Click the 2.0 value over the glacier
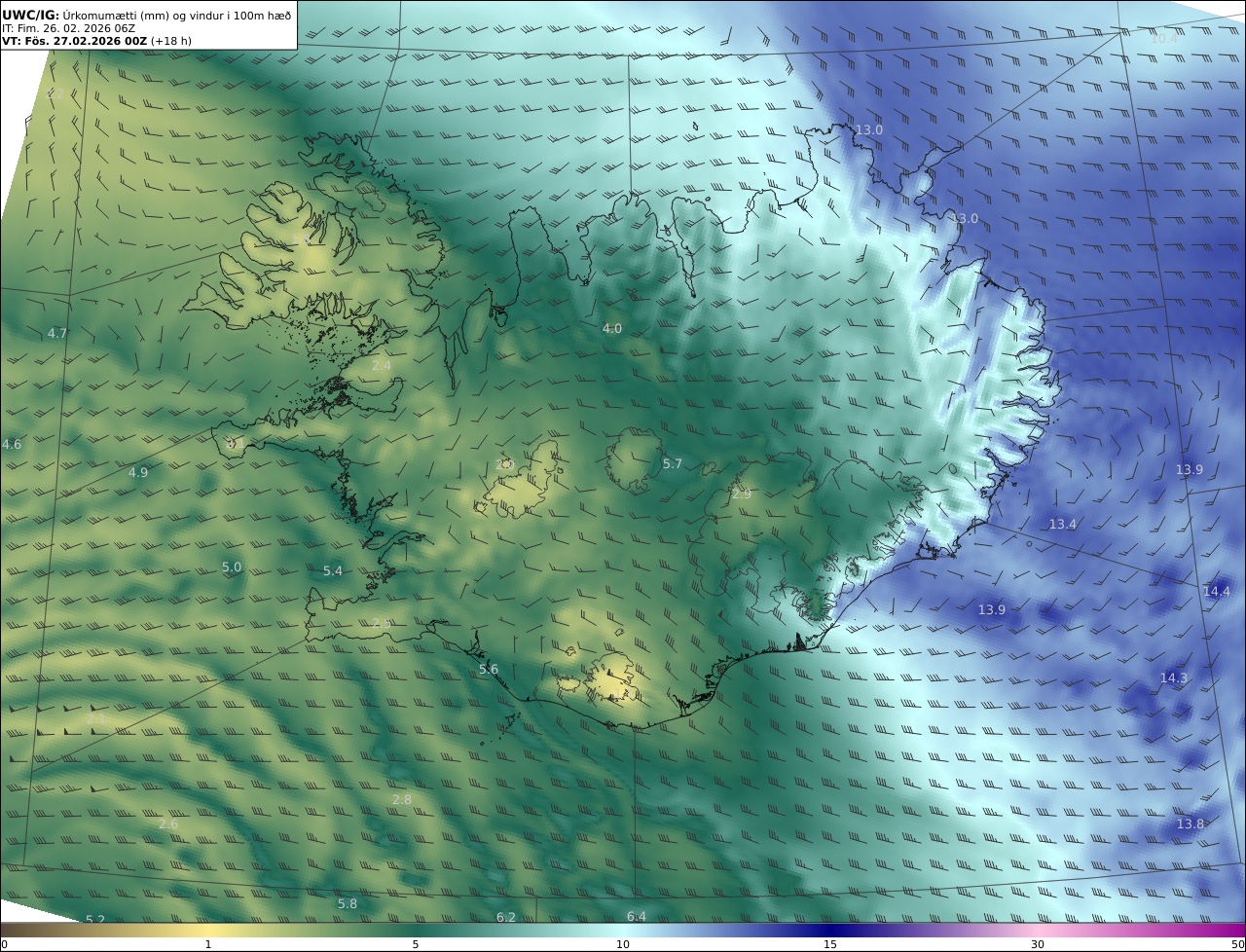 click(x=504, y=464)
